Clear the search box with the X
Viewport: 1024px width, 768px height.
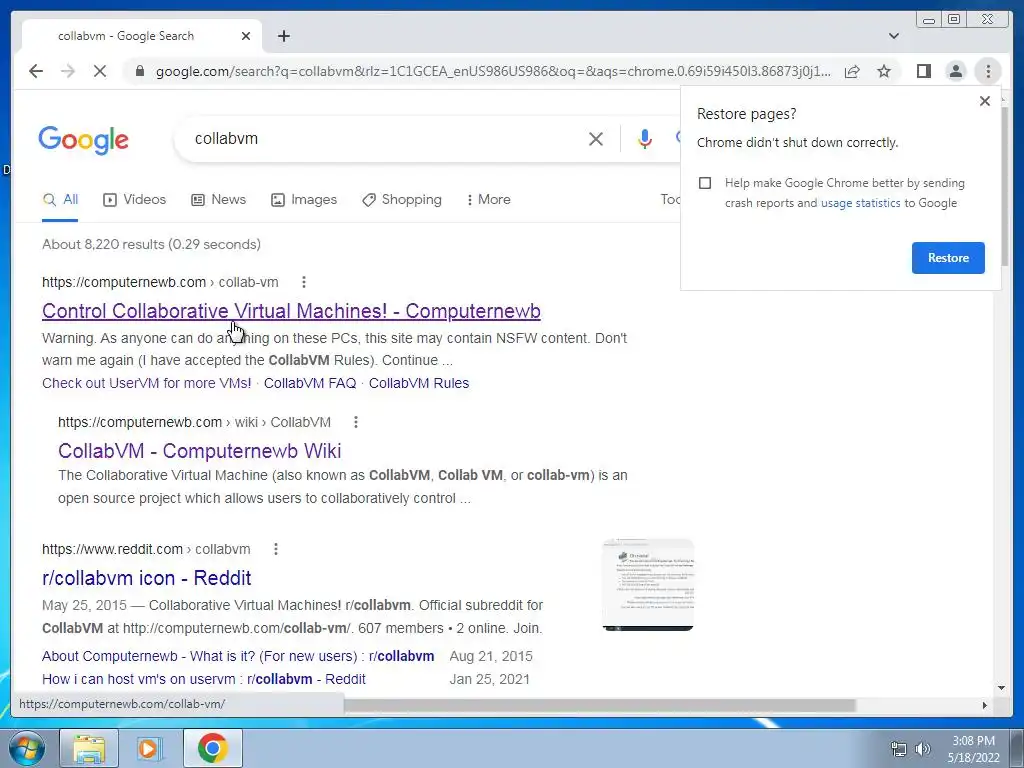pyautogui.click(x=596, y=138)
